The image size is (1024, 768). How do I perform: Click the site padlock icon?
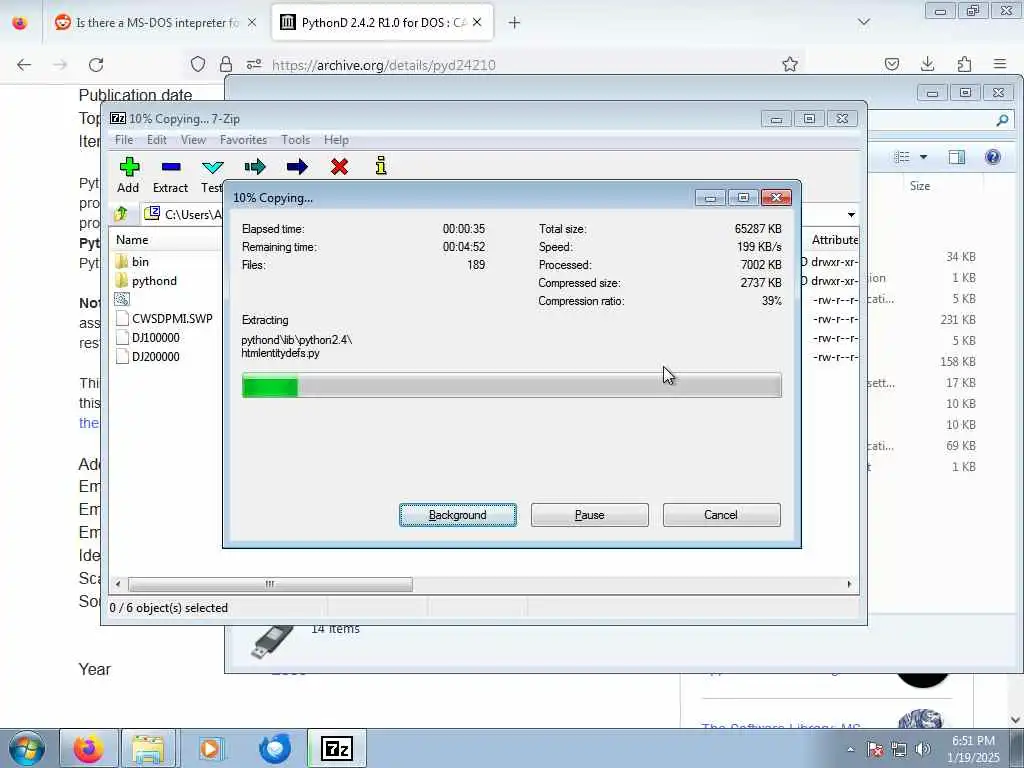click(x=226, y=64)
